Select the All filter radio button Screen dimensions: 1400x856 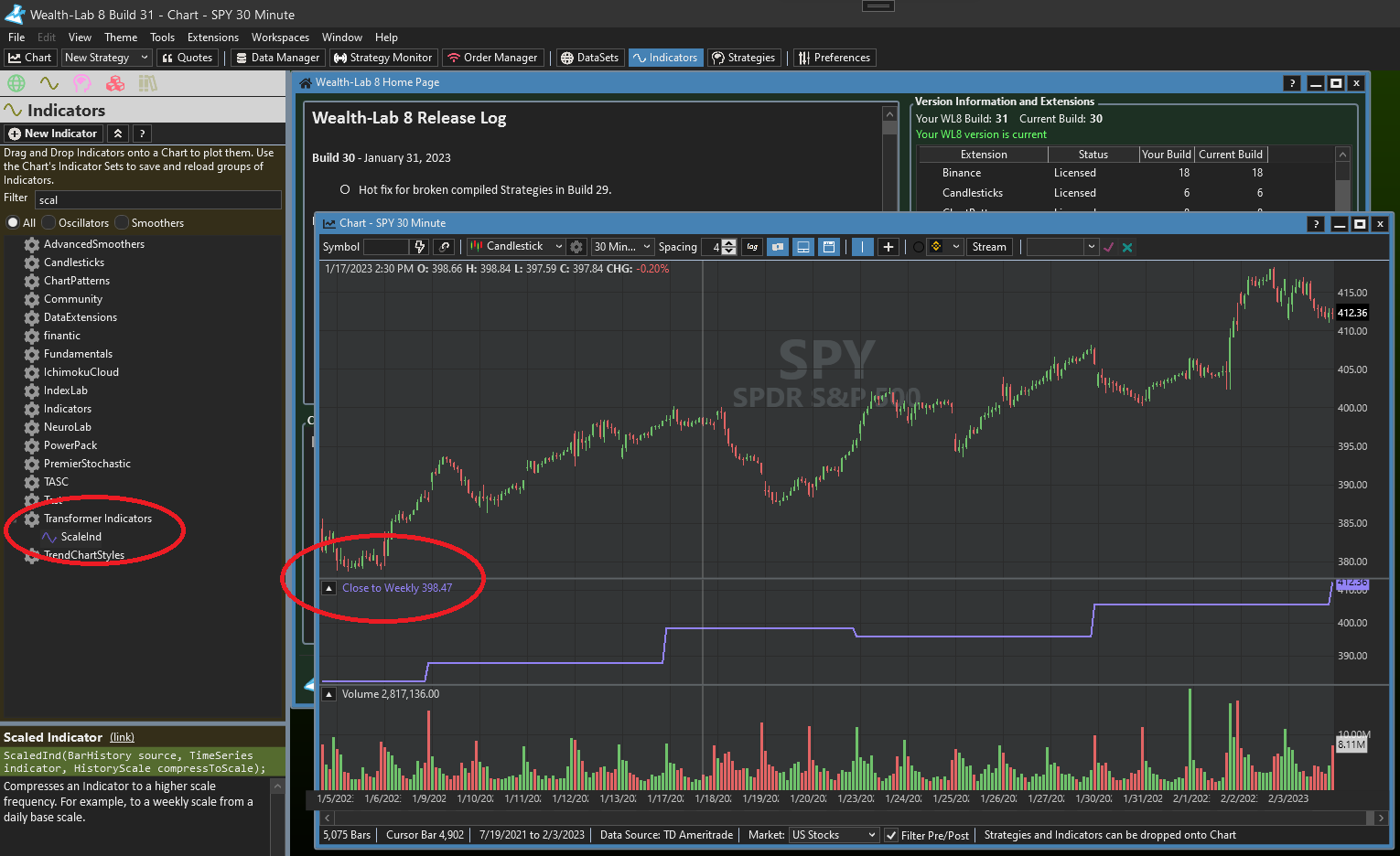pyautogui.click(x=13, y=223)
